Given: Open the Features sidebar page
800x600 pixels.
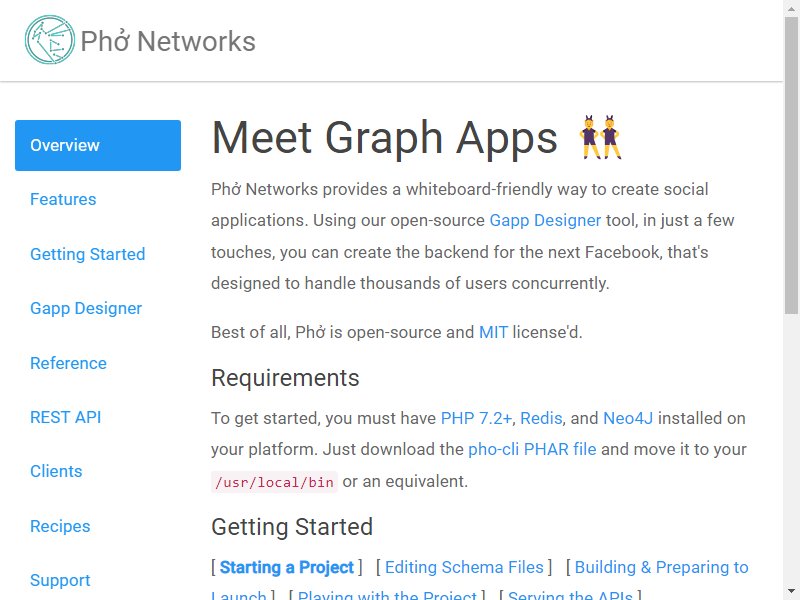Looking at the screenshot, I should pos(63,199).
